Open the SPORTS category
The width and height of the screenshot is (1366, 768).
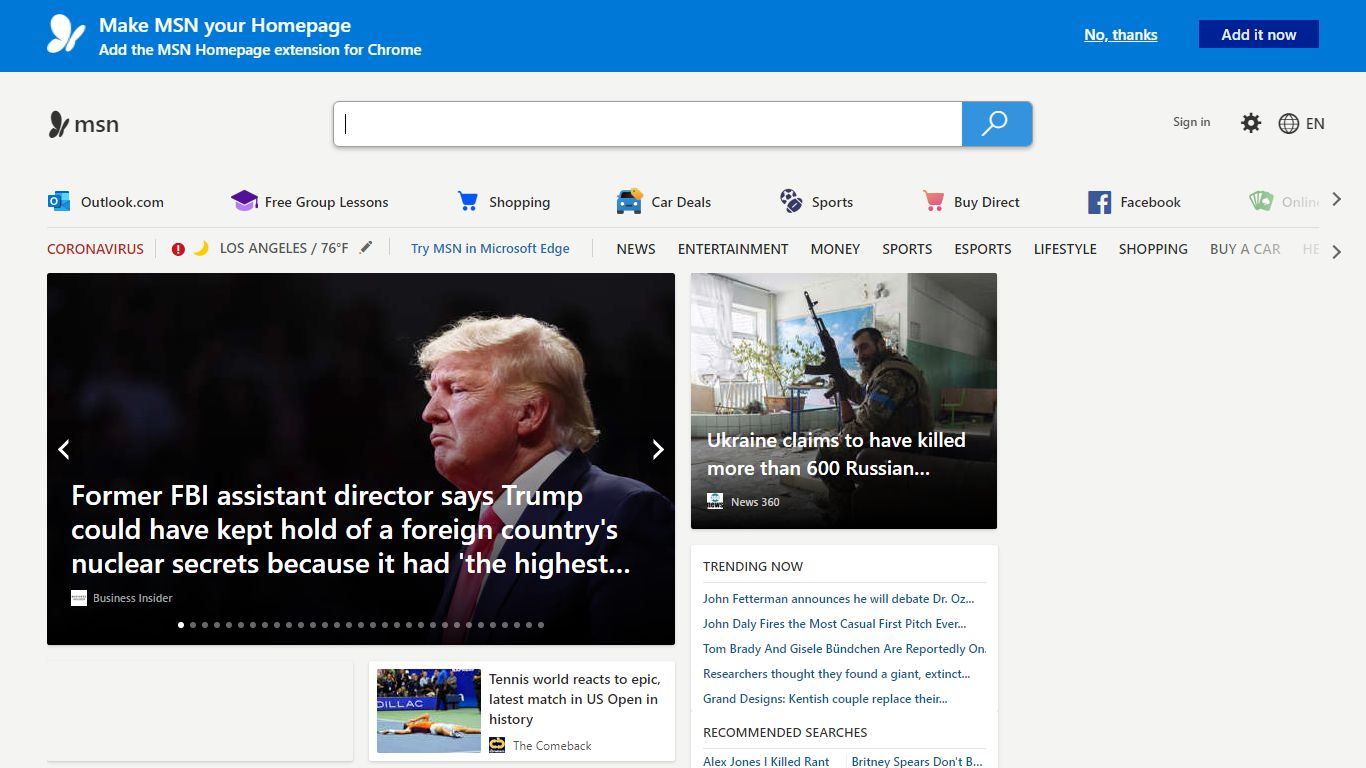pos(907,249)
